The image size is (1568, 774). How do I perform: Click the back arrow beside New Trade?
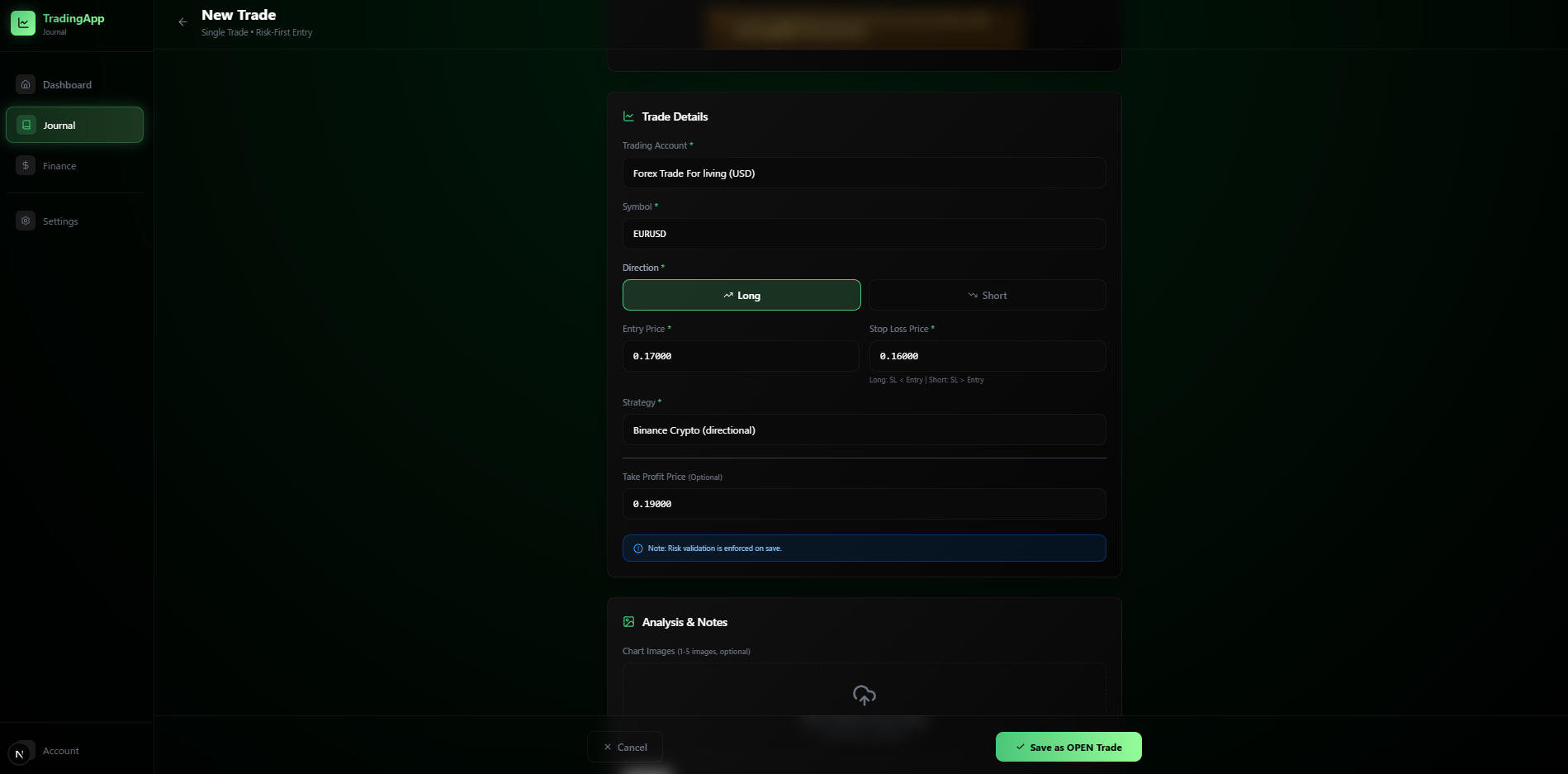point(182,21)
